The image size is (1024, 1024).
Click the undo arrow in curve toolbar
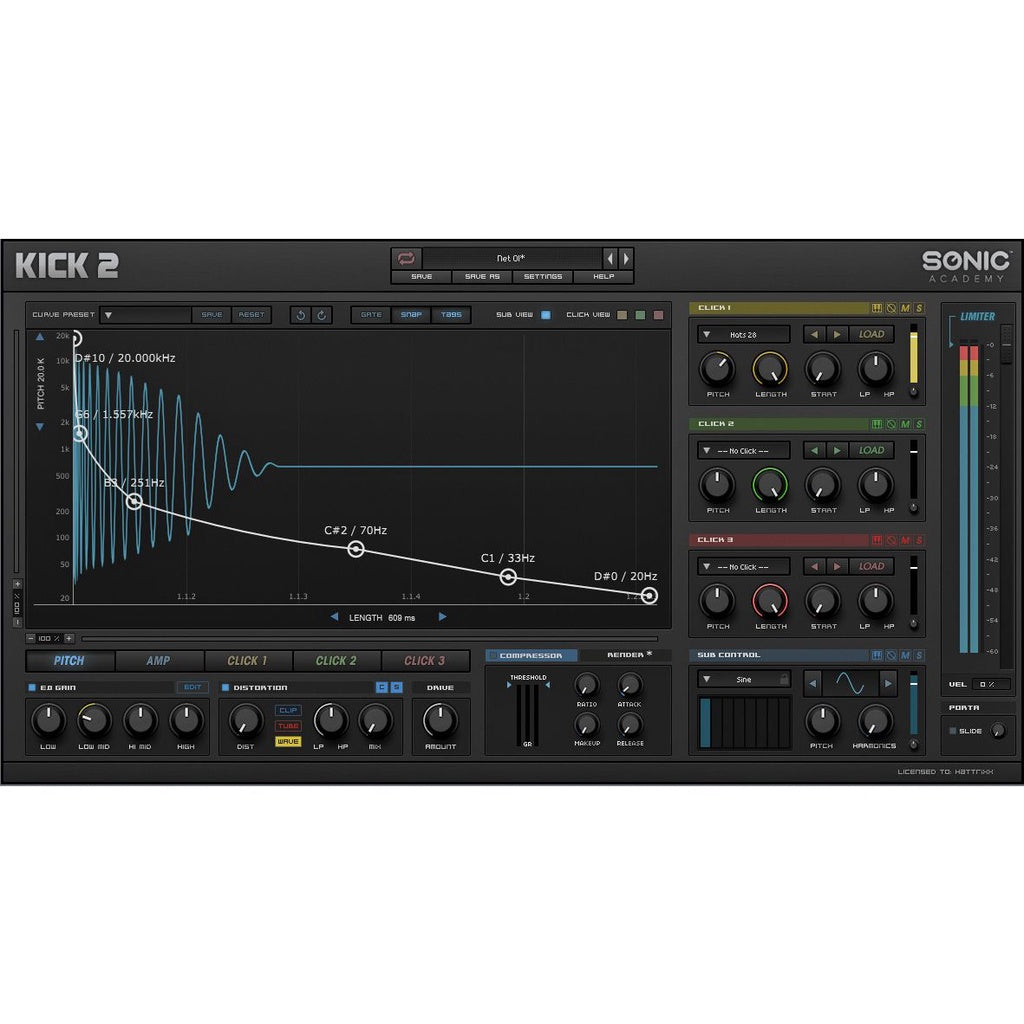301,315
